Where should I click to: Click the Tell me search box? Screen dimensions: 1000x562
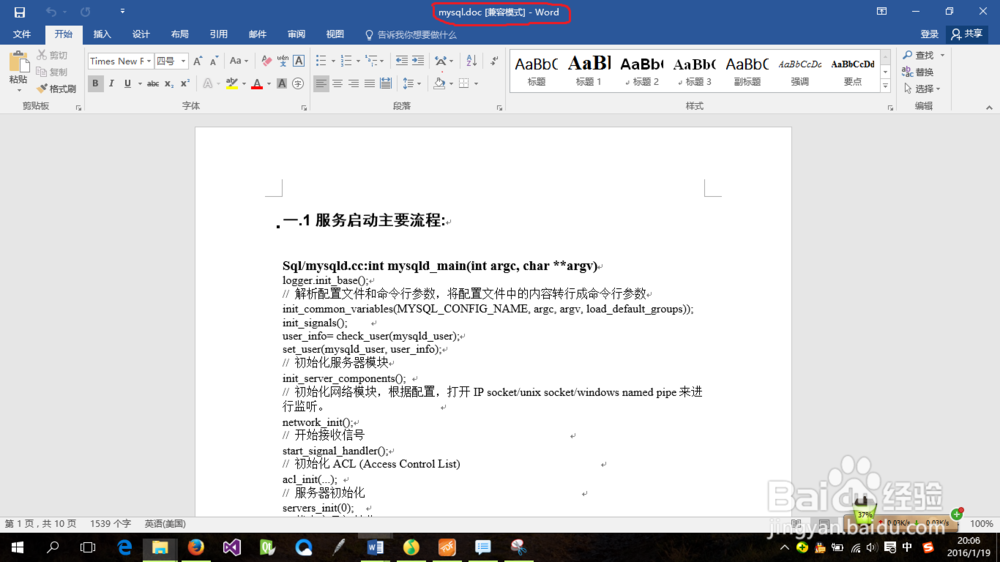(x=411, y=34)
